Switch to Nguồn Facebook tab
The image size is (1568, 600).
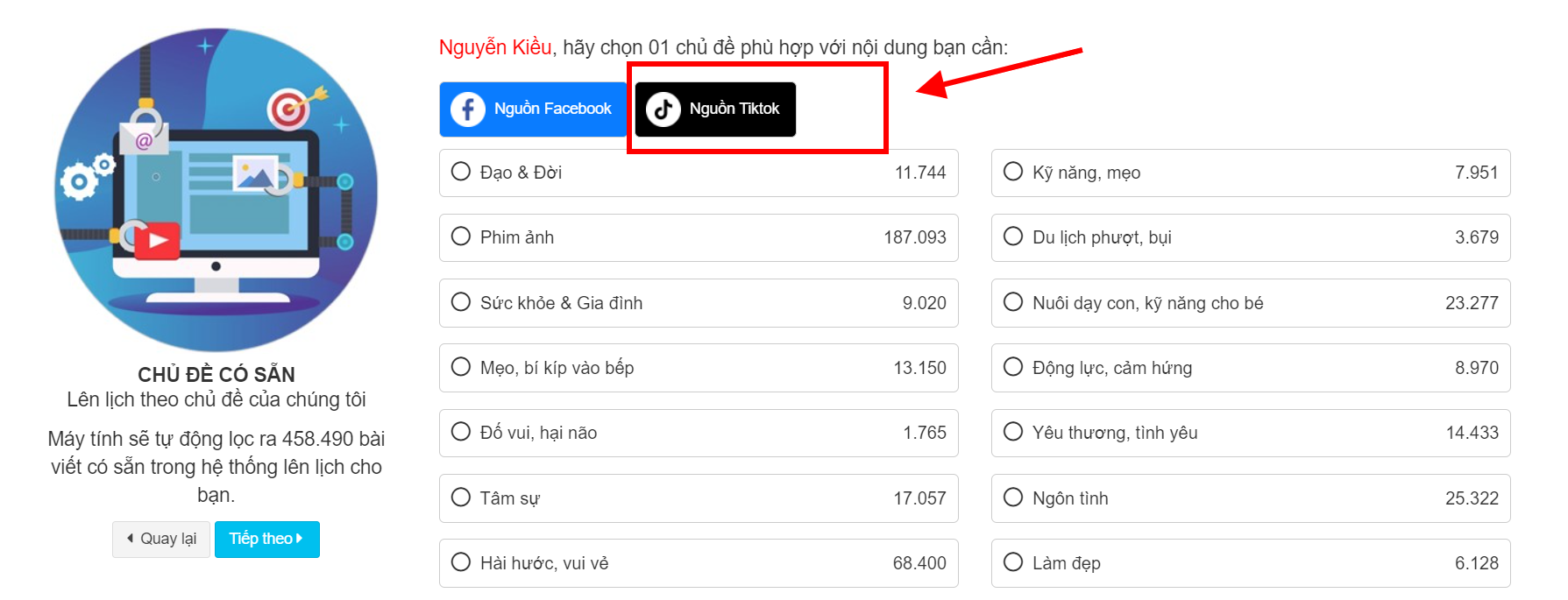click(533, 109)
